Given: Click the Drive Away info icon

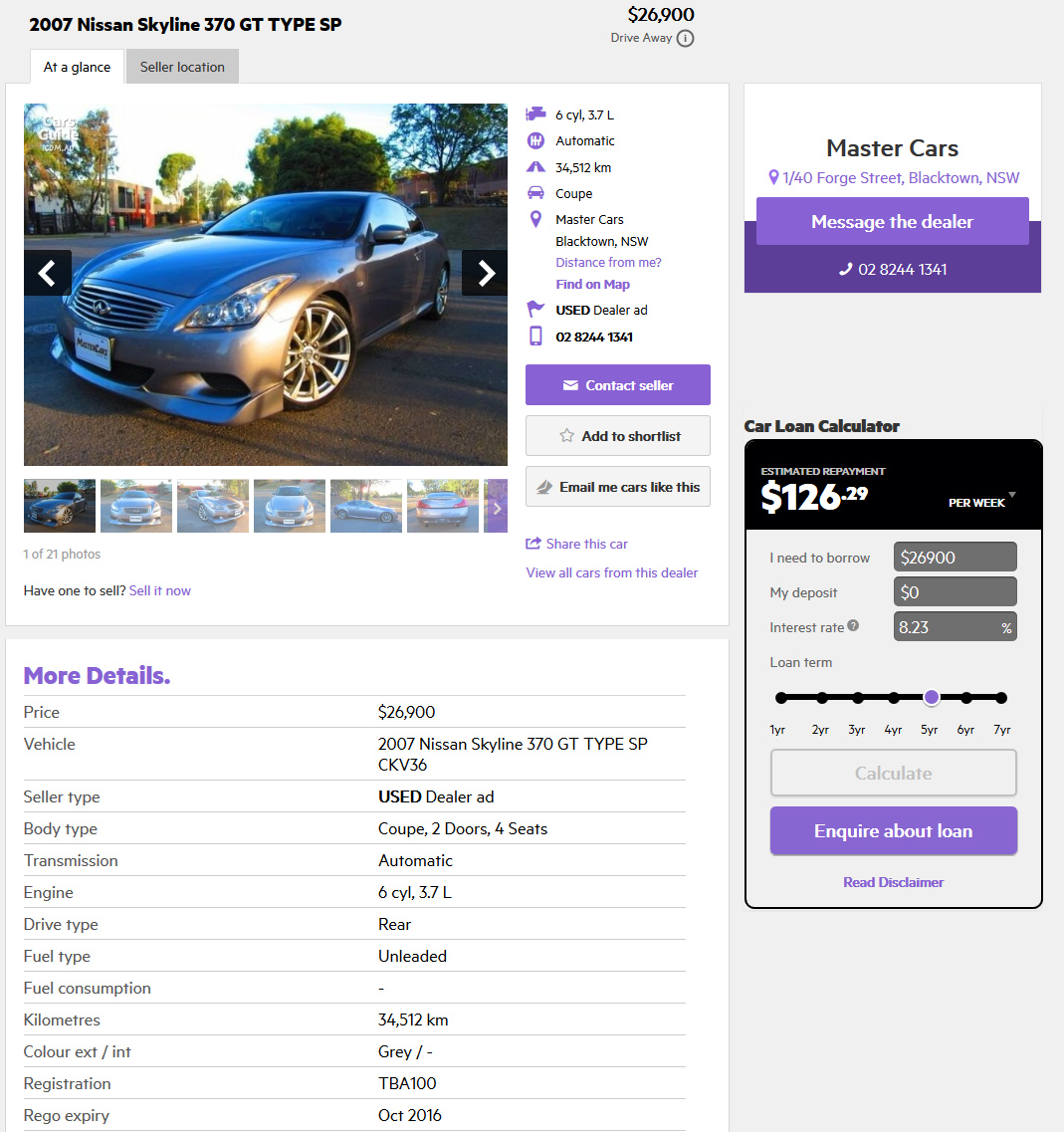Looking at the screenshot, I should tap(685, 38).
